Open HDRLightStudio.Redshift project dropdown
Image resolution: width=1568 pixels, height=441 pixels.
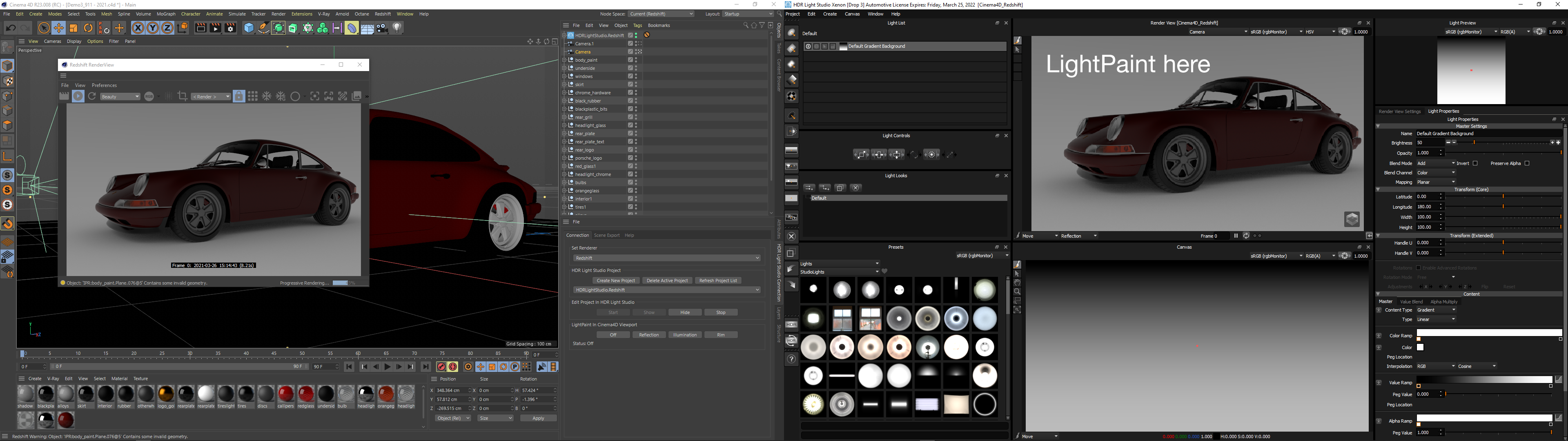(666, 290)
